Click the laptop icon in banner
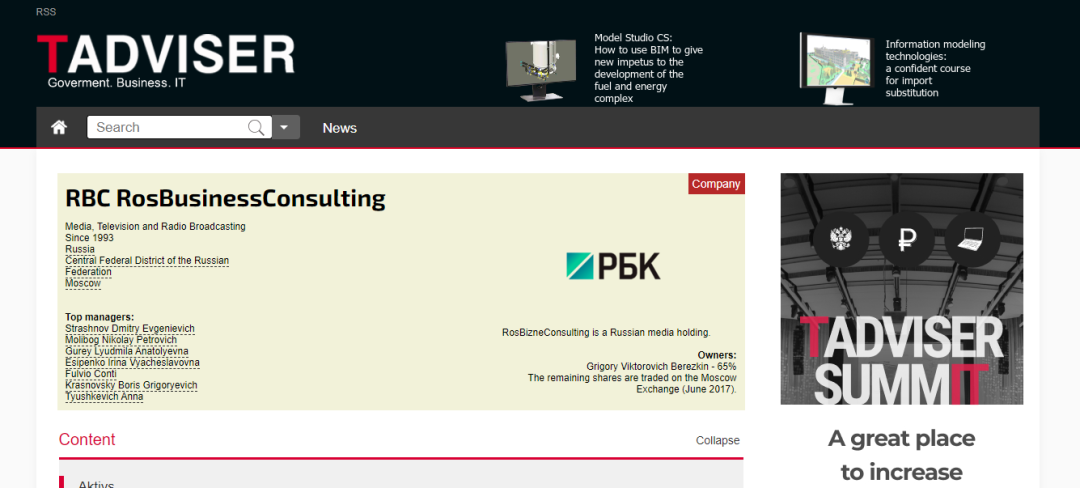The image size is (1080, 488). [973, 240]
